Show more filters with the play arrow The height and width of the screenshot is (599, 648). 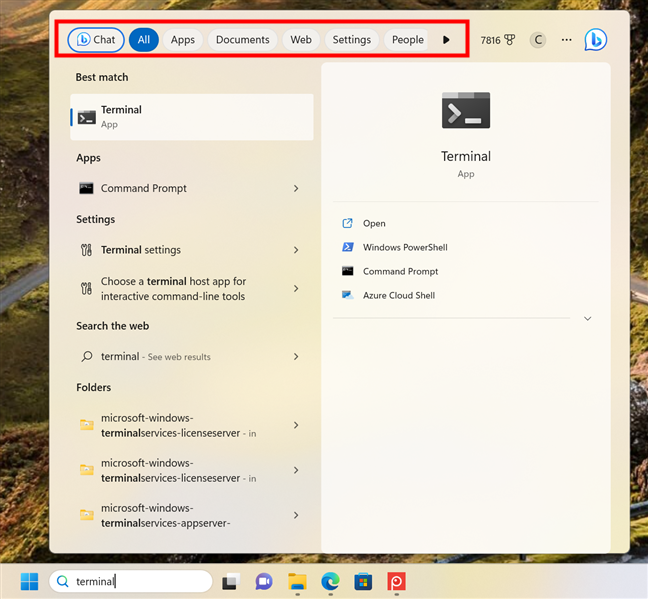(446, 40)
